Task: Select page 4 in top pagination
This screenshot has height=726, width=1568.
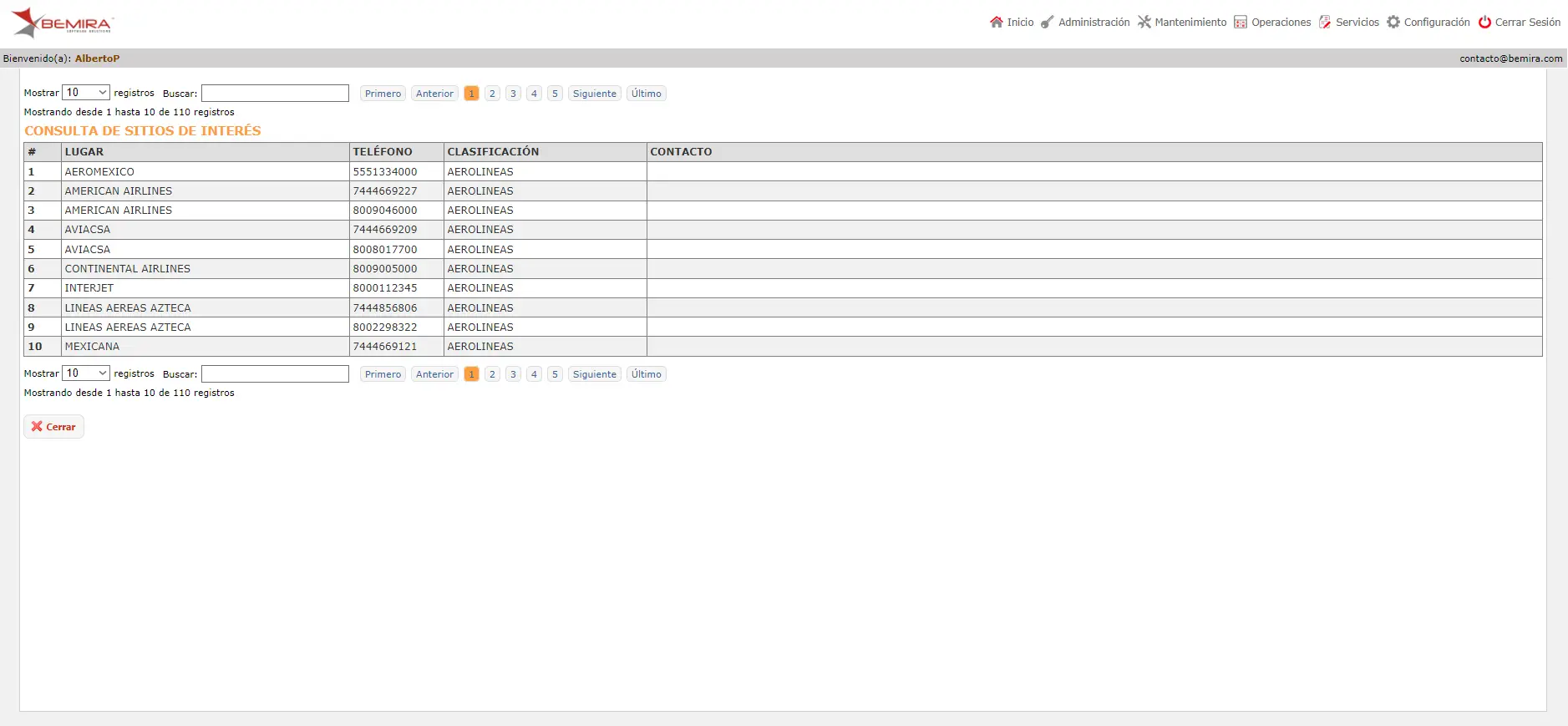Action: [534, 94]
